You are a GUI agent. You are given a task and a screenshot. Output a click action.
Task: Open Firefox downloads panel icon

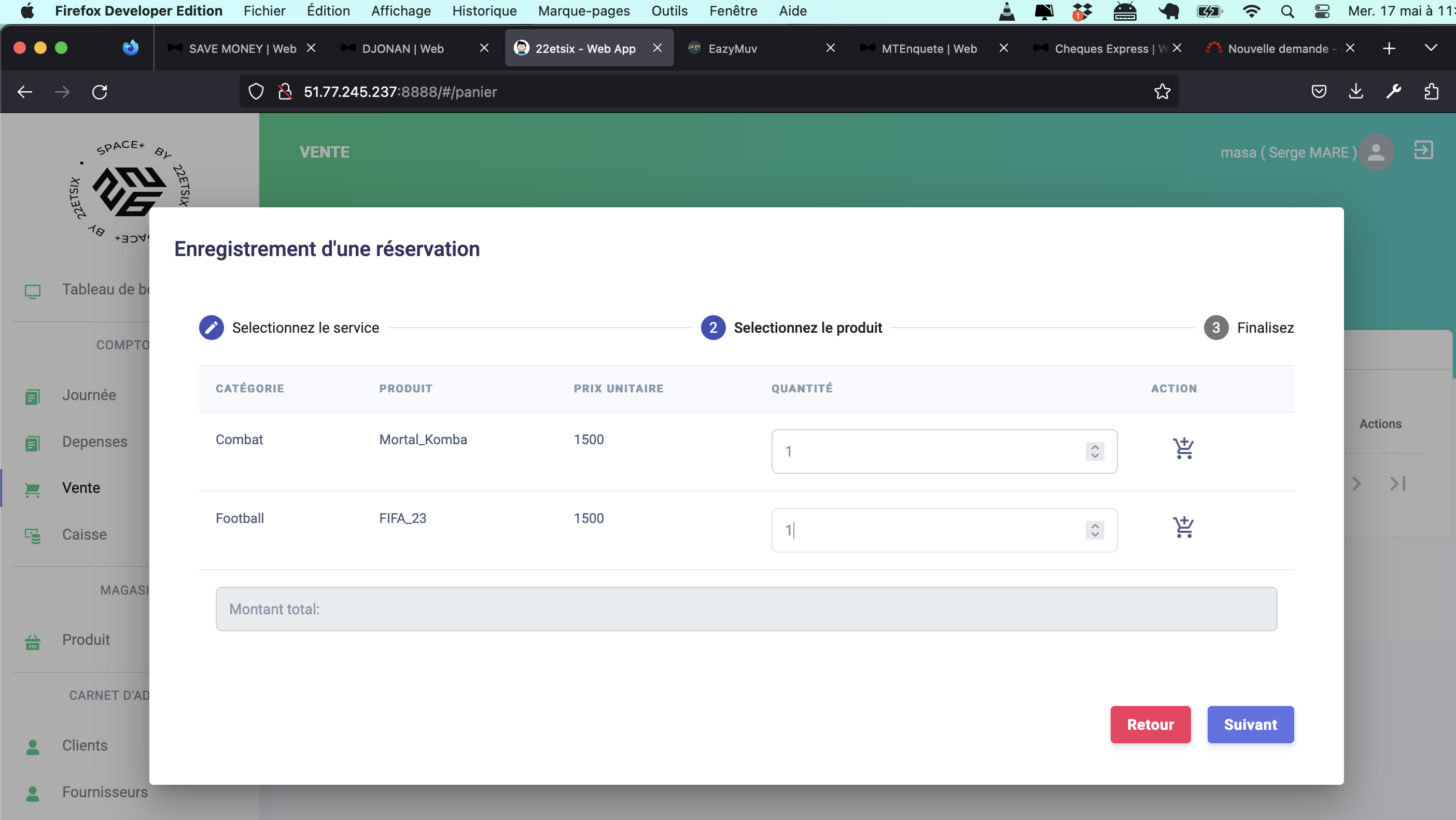(1355, 92)
